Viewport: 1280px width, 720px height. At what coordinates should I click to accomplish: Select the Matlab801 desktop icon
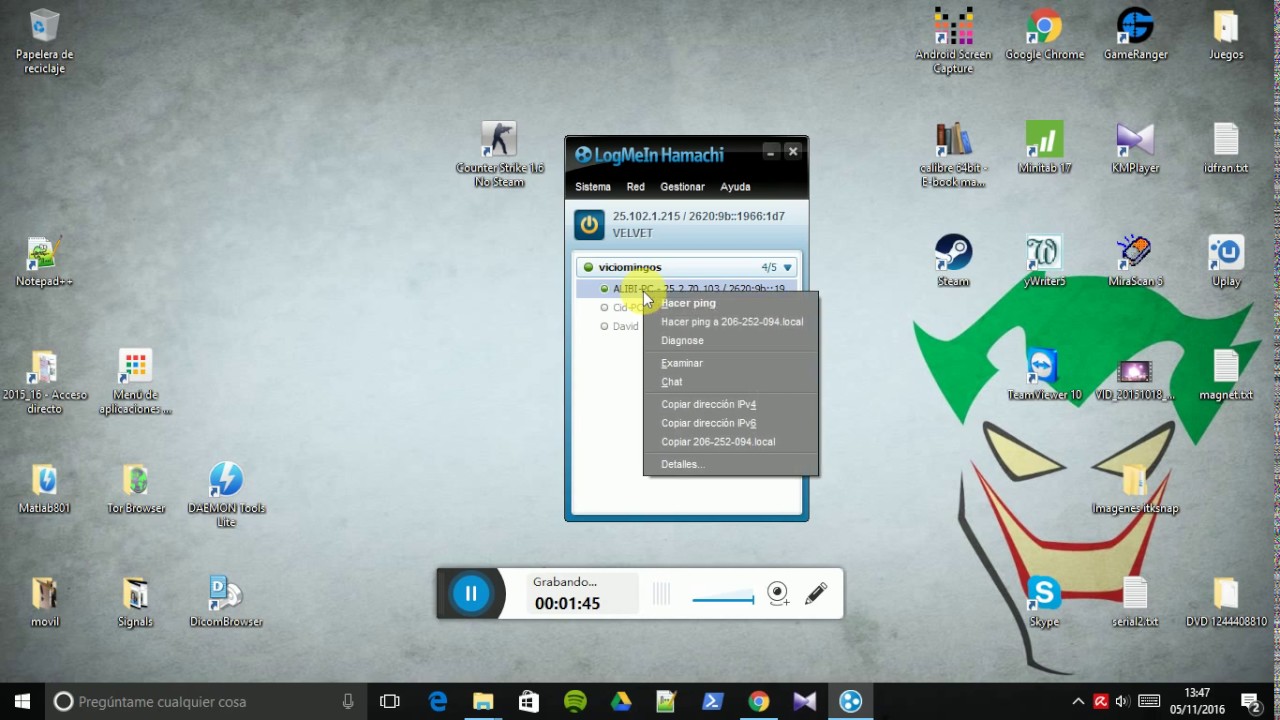(x=44, y=488)
